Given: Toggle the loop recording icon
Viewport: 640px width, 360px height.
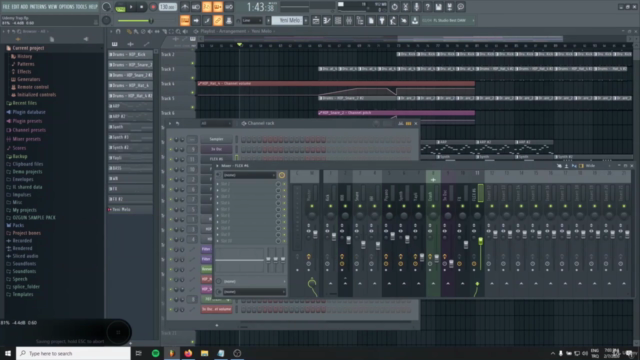Looking at the screenshot, I should click(x=229, y=7).
